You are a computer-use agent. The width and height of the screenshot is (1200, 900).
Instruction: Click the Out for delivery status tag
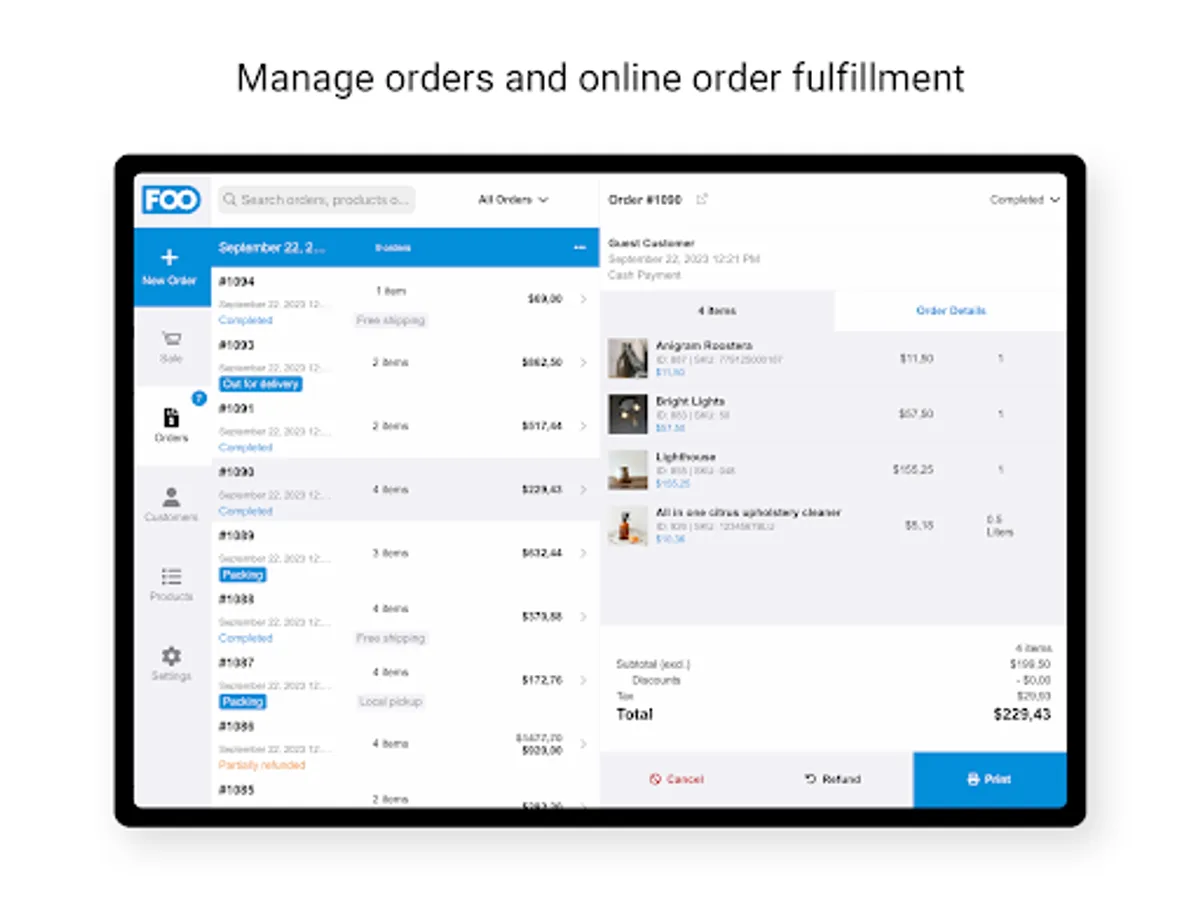tap(260, 384)
